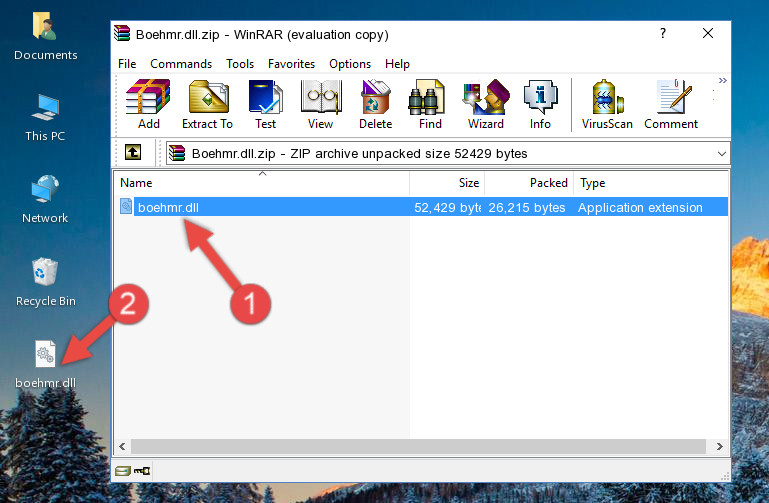The height and width of the screenshot is (503, 769).
Task: Add an archive Comment
Action: click(x=671, y=104)
